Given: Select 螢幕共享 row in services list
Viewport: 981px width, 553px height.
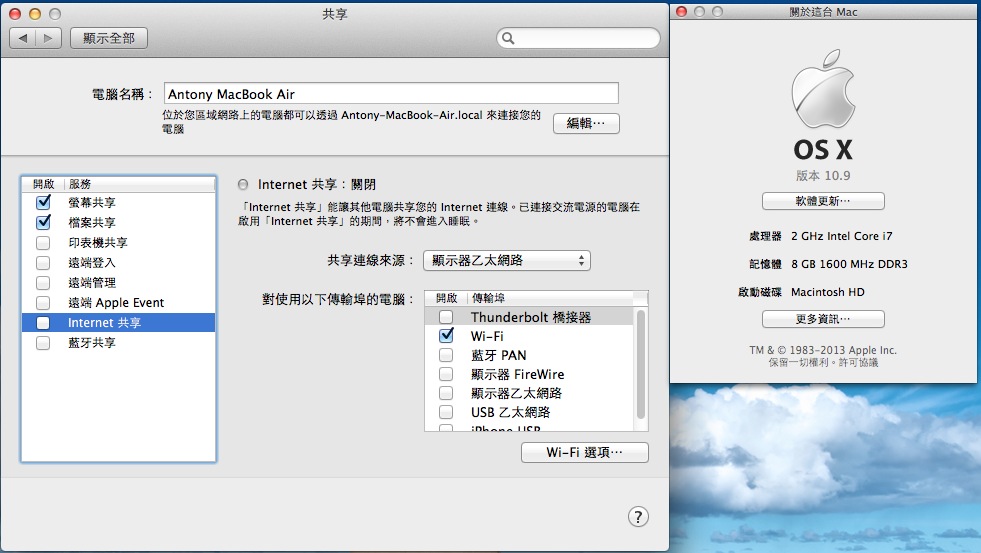Looking at the screenshot, I should point(119,202).
